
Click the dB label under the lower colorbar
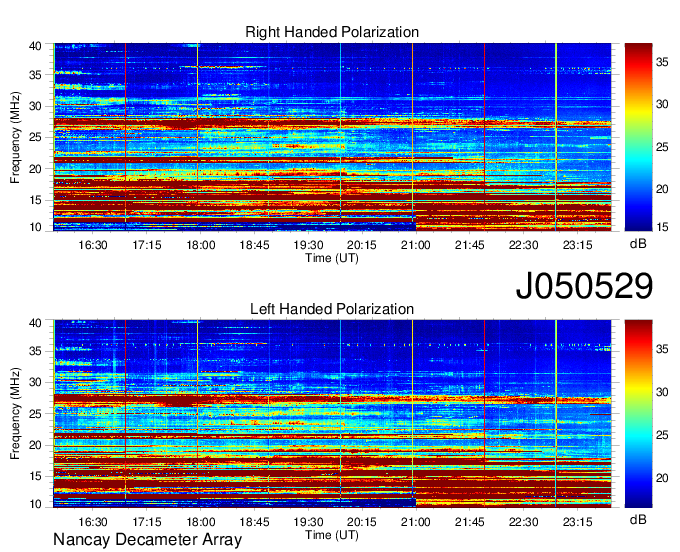click(x=638, y=519)
